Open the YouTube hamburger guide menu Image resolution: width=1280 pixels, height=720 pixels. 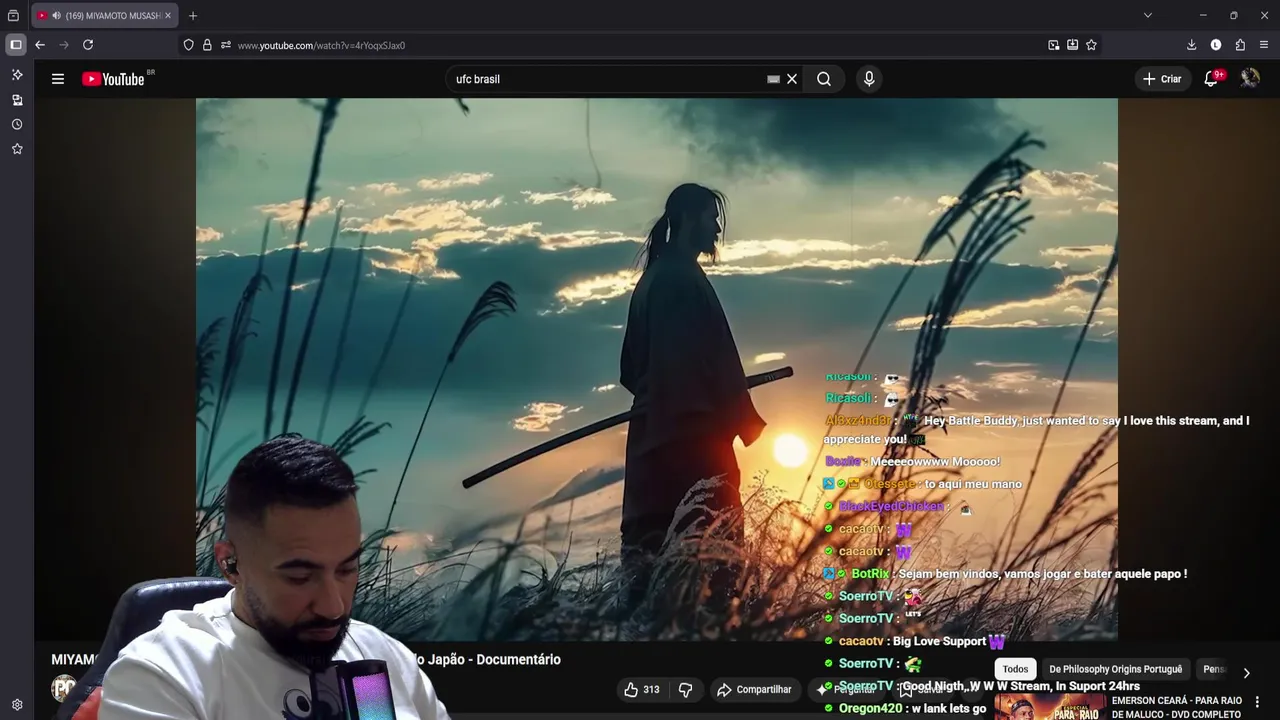coord(58,79)
